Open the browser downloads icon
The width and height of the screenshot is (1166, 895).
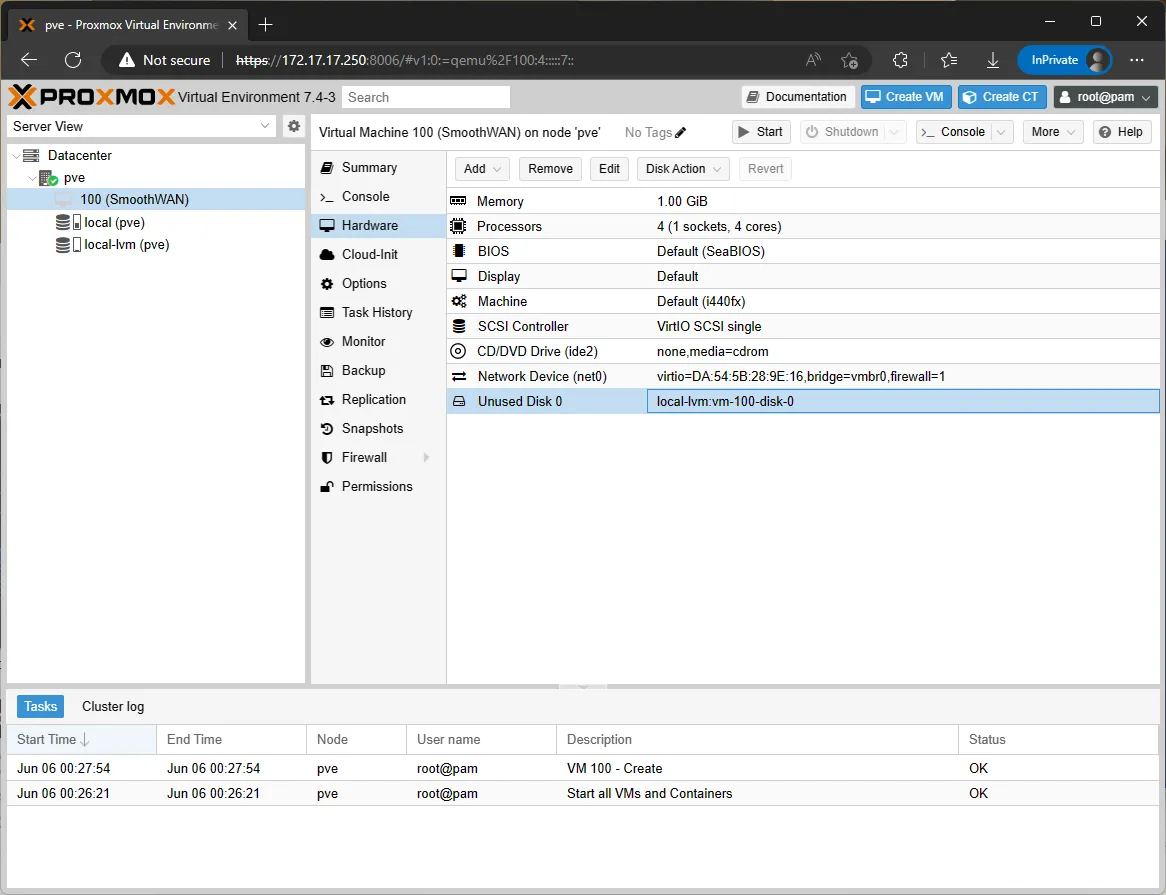click(993, 60)
